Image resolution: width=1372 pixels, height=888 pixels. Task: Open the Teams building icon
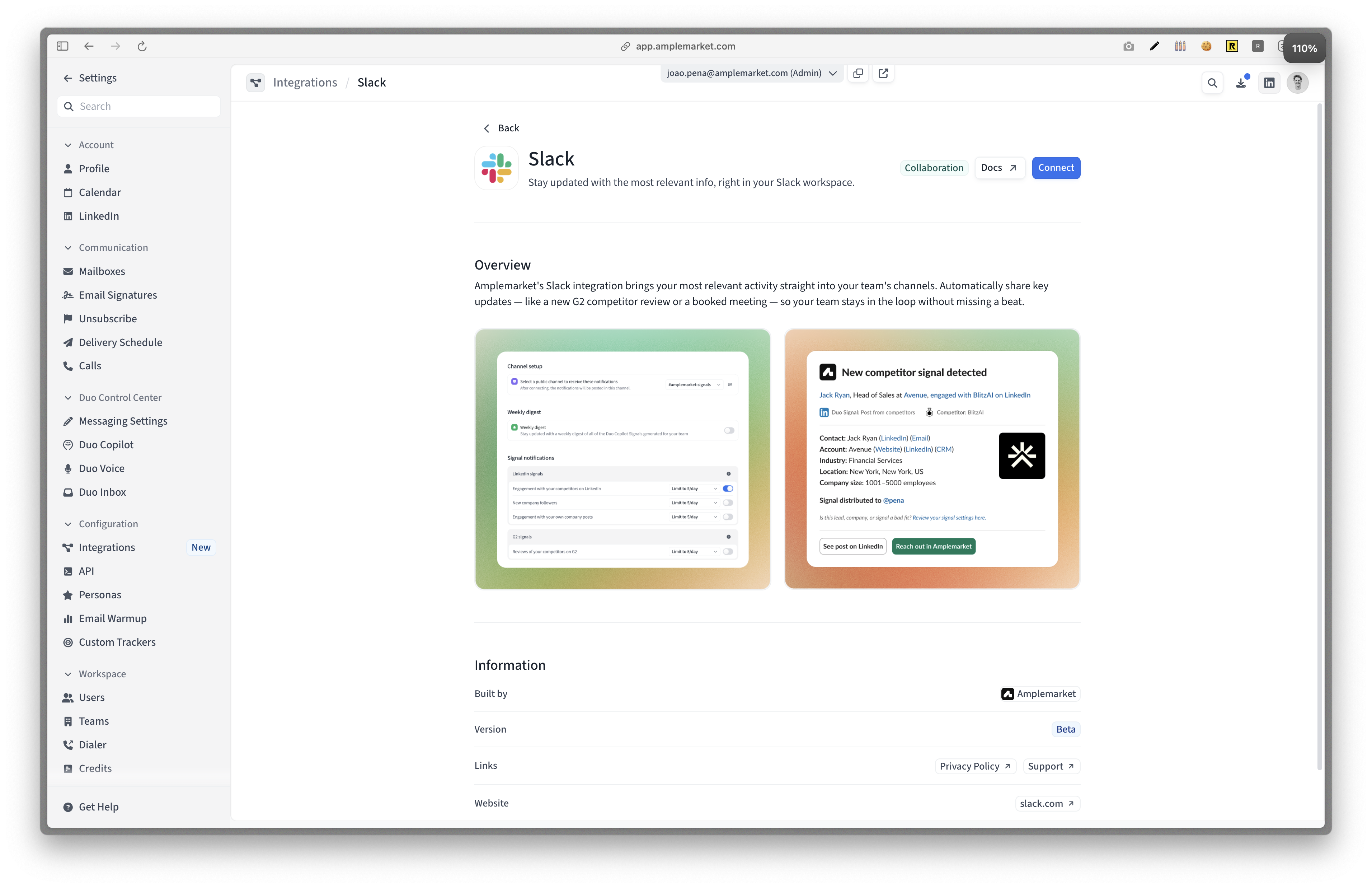pos(68,721)
